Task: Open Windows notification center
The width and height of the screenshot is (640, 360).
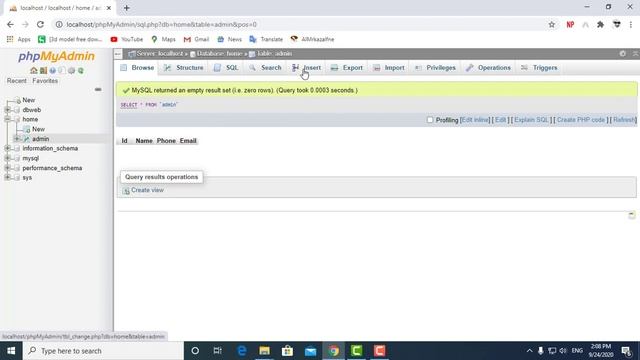Action: [627, 351]
